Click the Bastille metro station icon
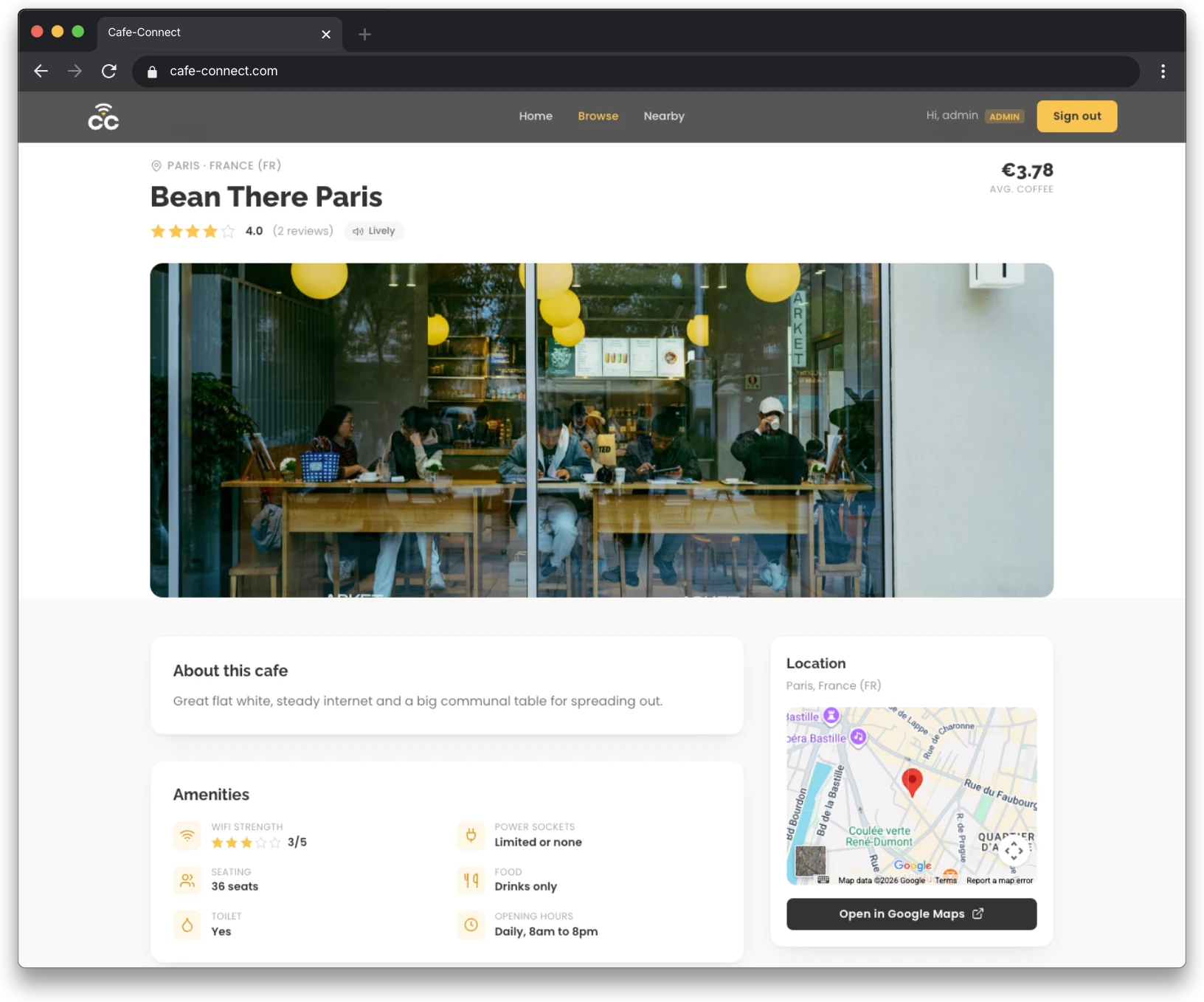The height and width of the screenshot is (1002, 1204). [831, 715]
